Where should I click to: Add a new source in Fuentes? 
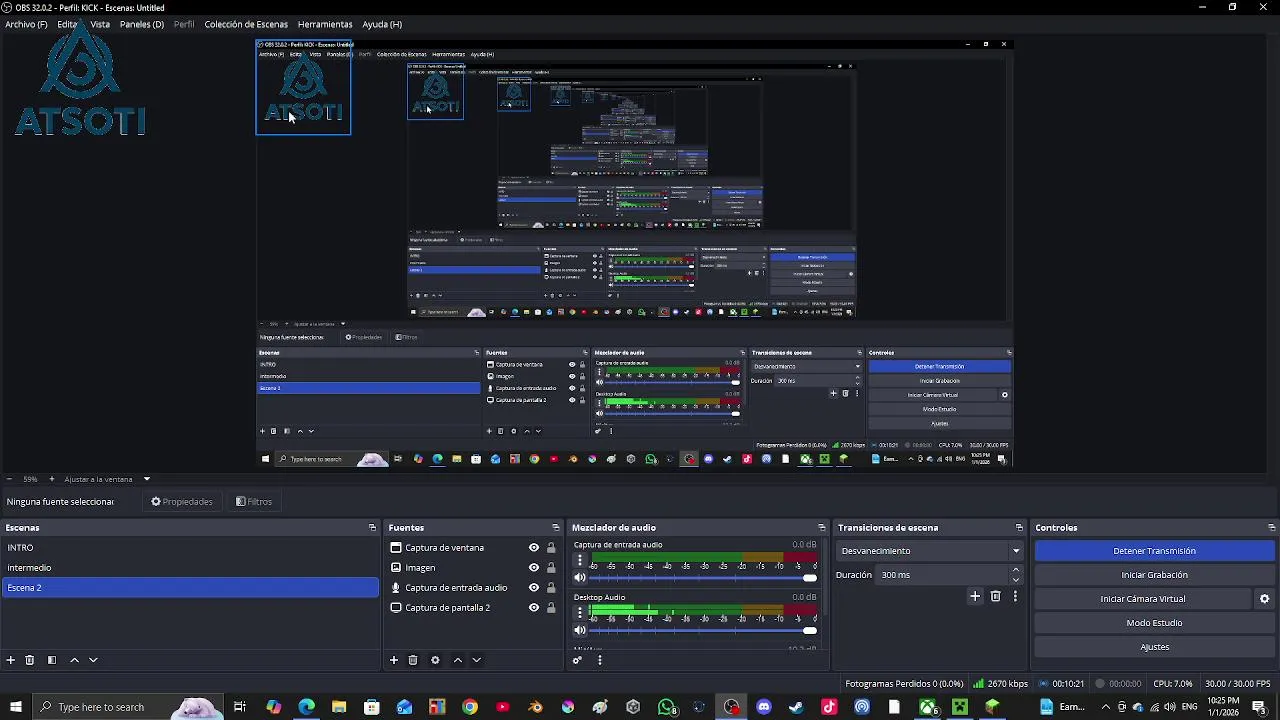tap(394, 660)
